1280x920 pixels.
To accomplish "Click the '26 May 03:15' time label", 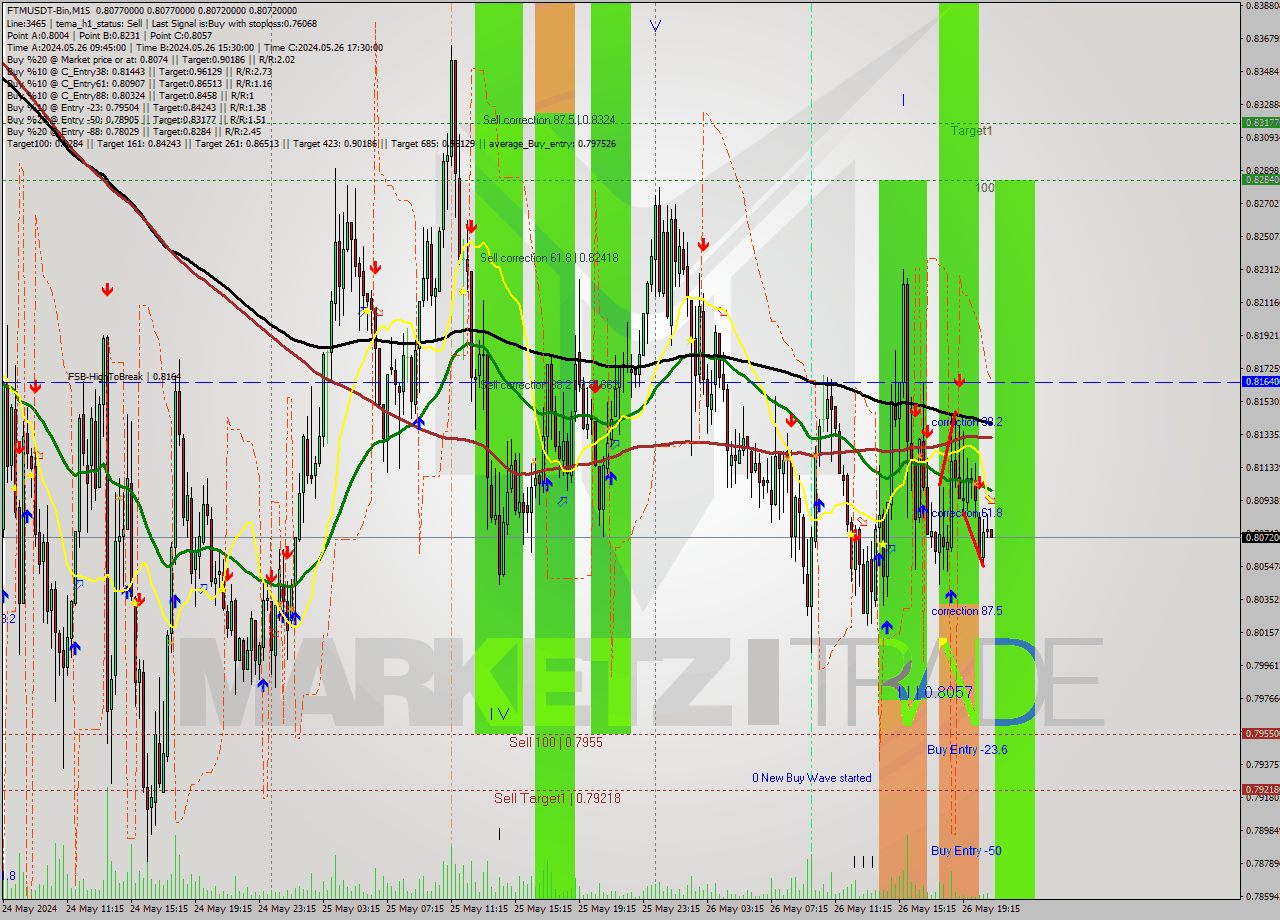I will click(734, 910).
